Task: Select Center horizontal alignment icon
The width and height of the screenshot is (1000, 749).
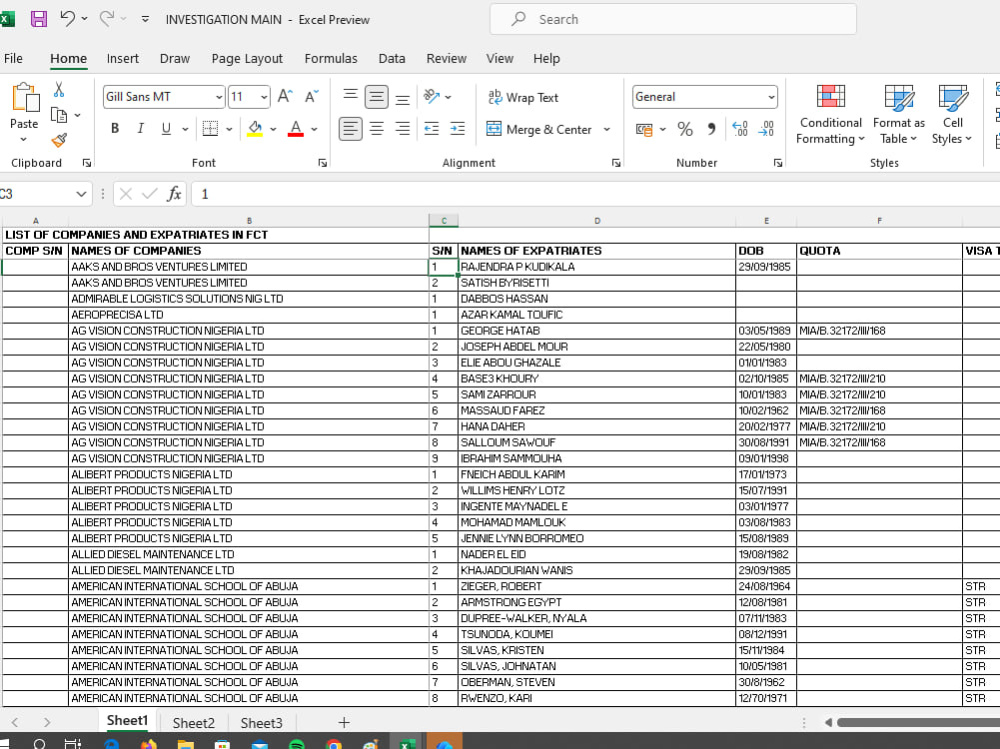Action: (376, 129)
